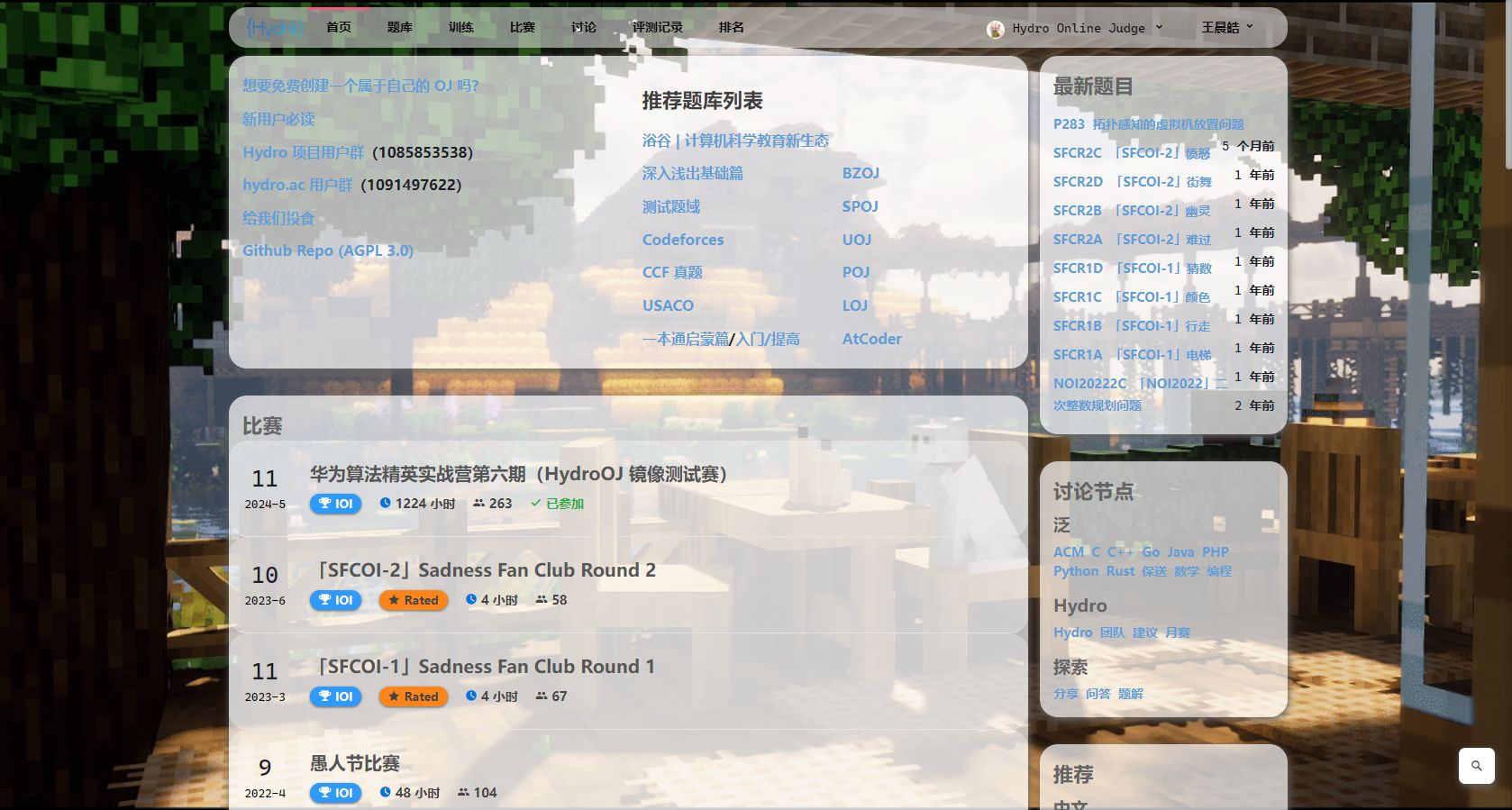Click the participants icon beside 263
This screenshot has width=1512, height=810.
pyautogui.click(x=478, y=503)
